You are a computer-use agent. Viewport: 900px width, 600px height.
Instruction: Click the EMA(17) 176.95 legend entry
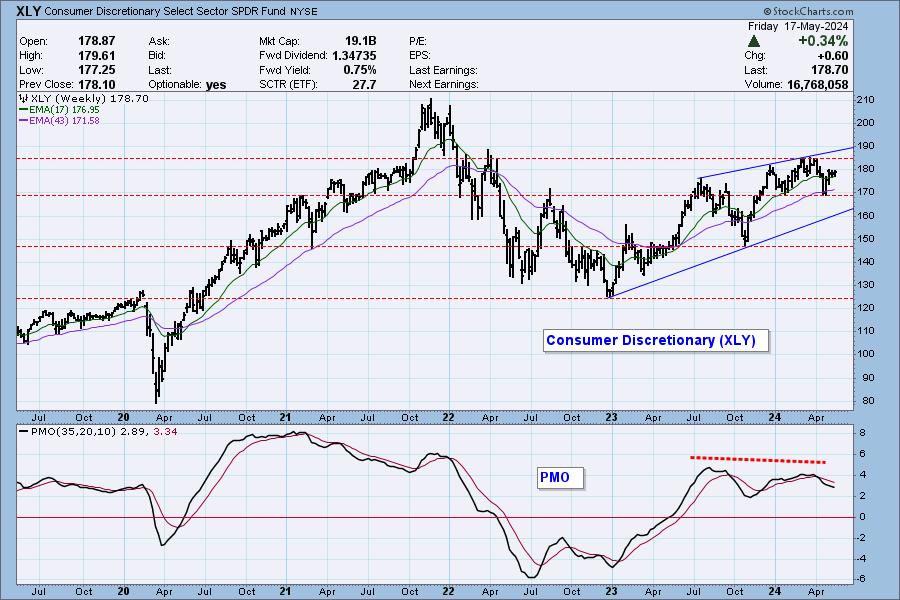click(64, 110)
